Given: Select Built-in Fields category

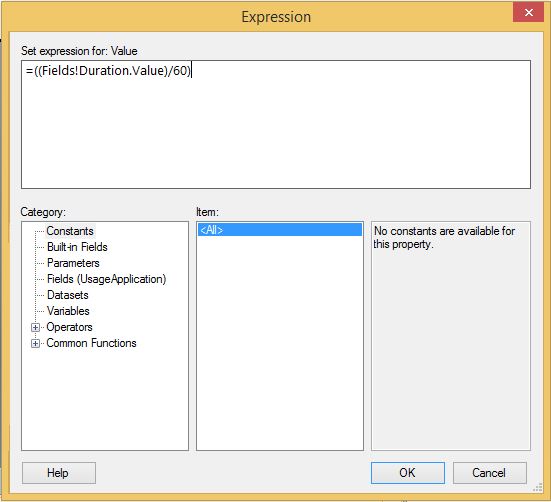Looking at the screenshot, I should point(77,247).
